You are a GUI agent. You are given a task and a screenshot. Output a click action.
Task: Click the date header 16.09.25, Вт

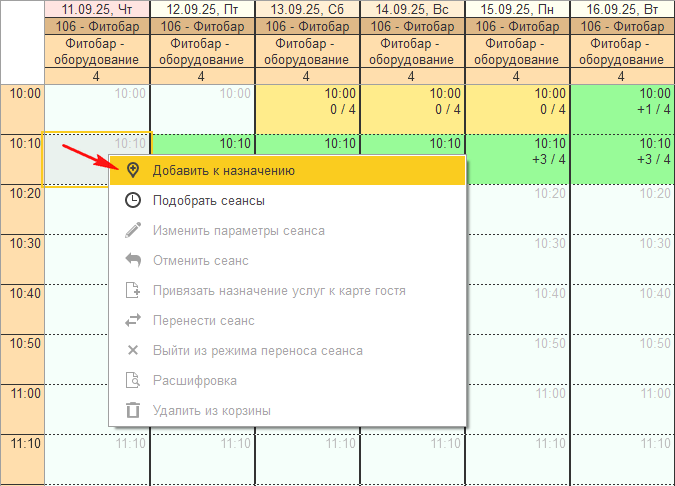pyautogui.click(x=622, y=9)
